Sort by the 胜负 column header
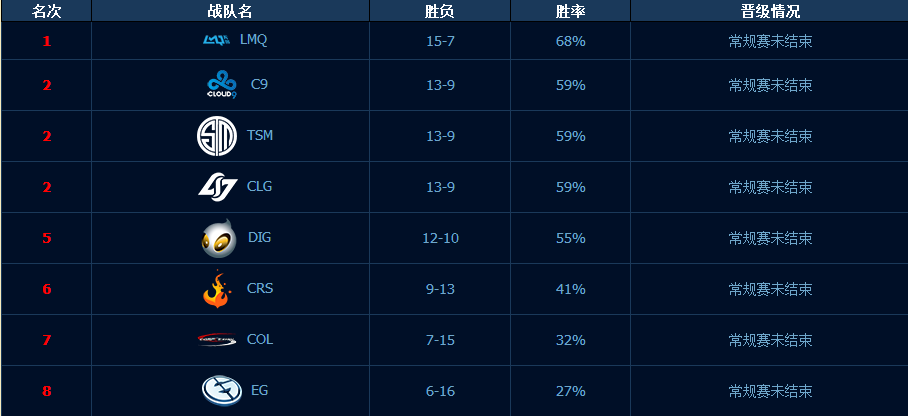 (x=440, y=11)
